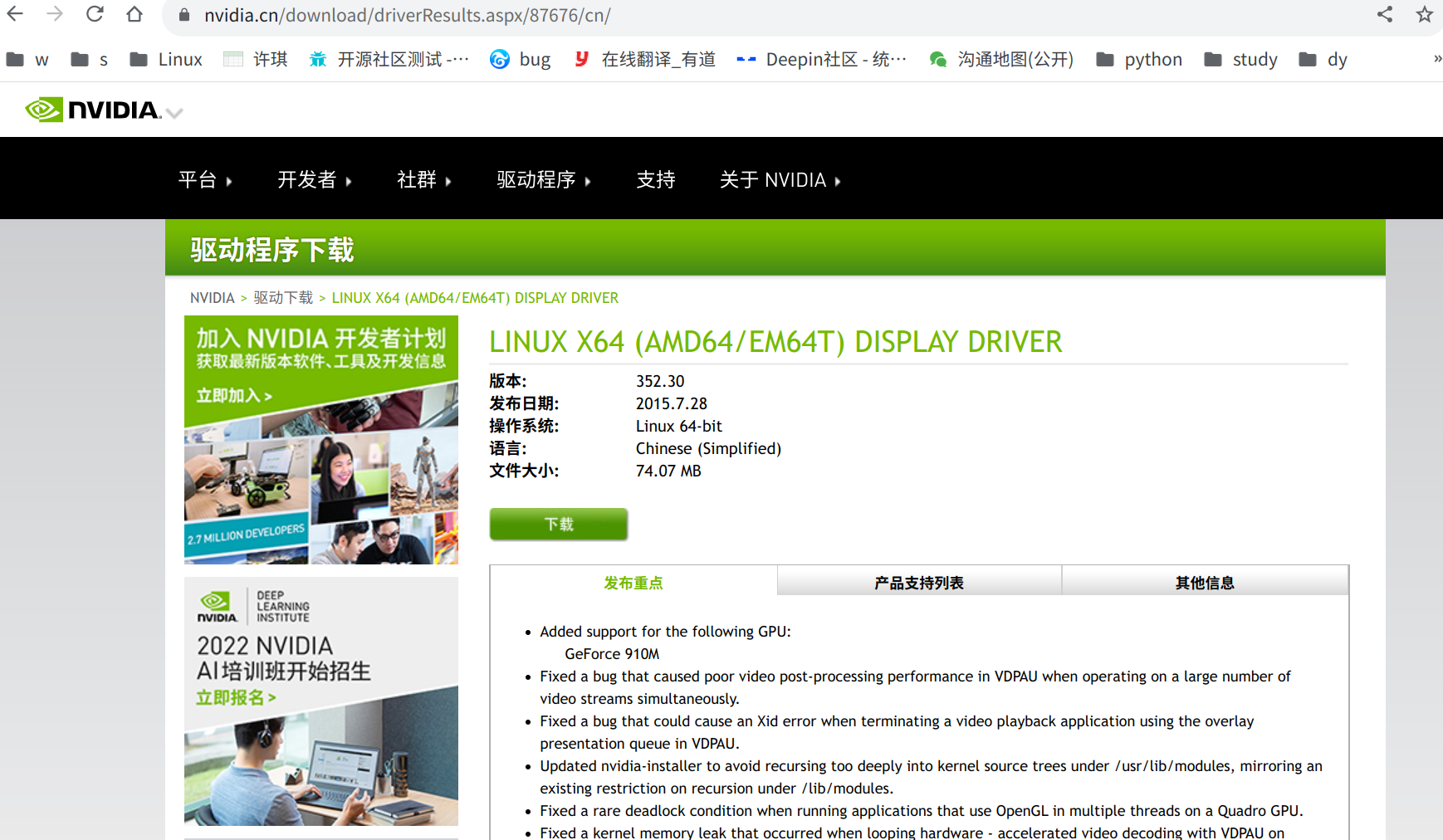Go forward with the browser arrow
The width and height of the screenshot is (1443, 840).
pyautogui.click(x=55, y=14)
